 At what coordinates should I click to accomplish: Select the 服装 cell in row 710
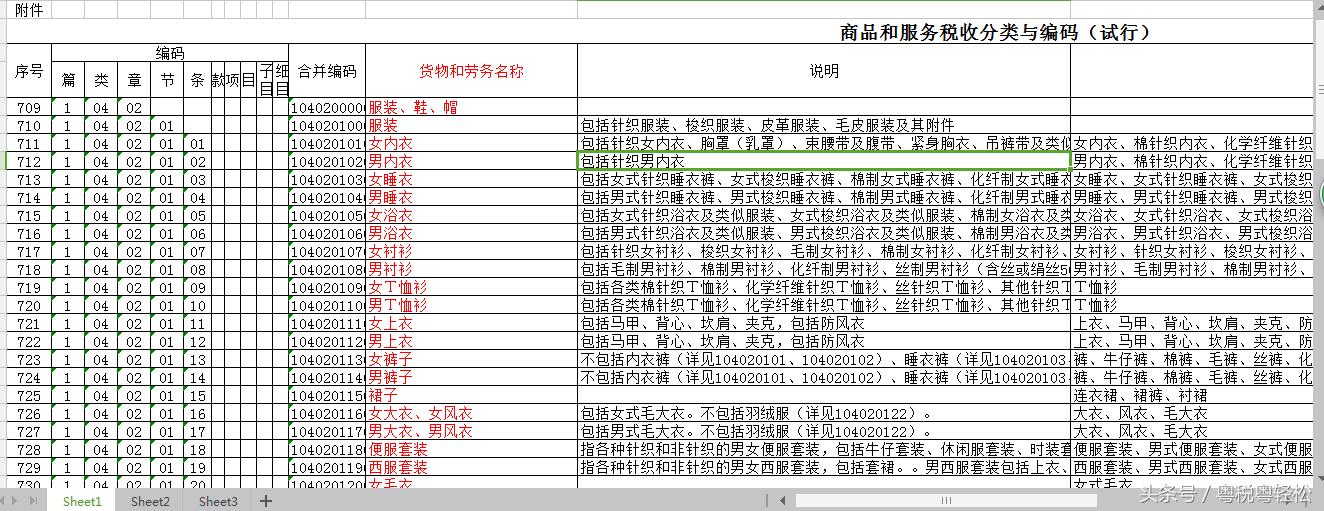[x=471, y=125]
